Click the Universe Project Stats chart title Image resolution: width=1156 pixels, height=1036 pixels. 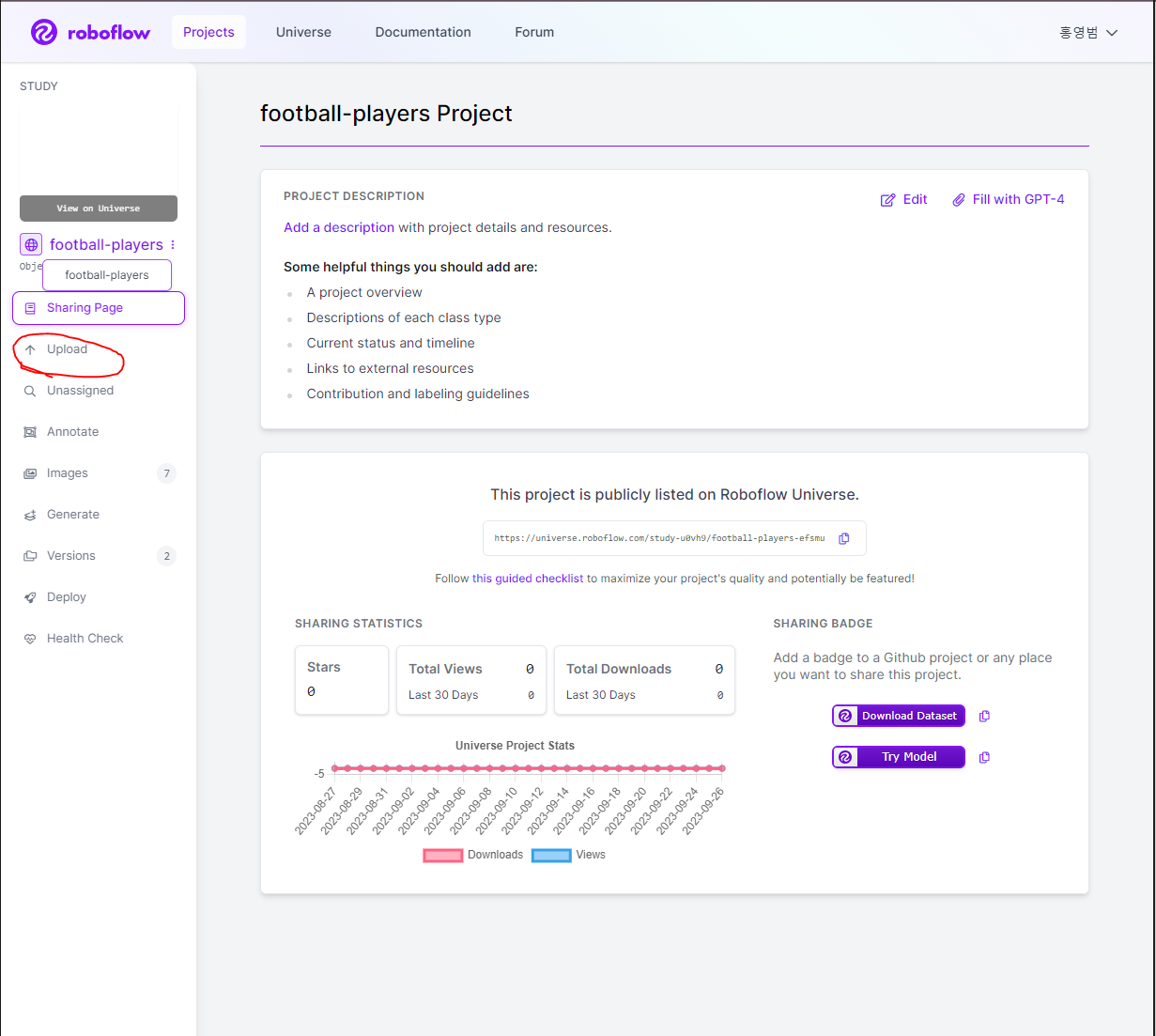pyautogui.click(x=515, y=746)
